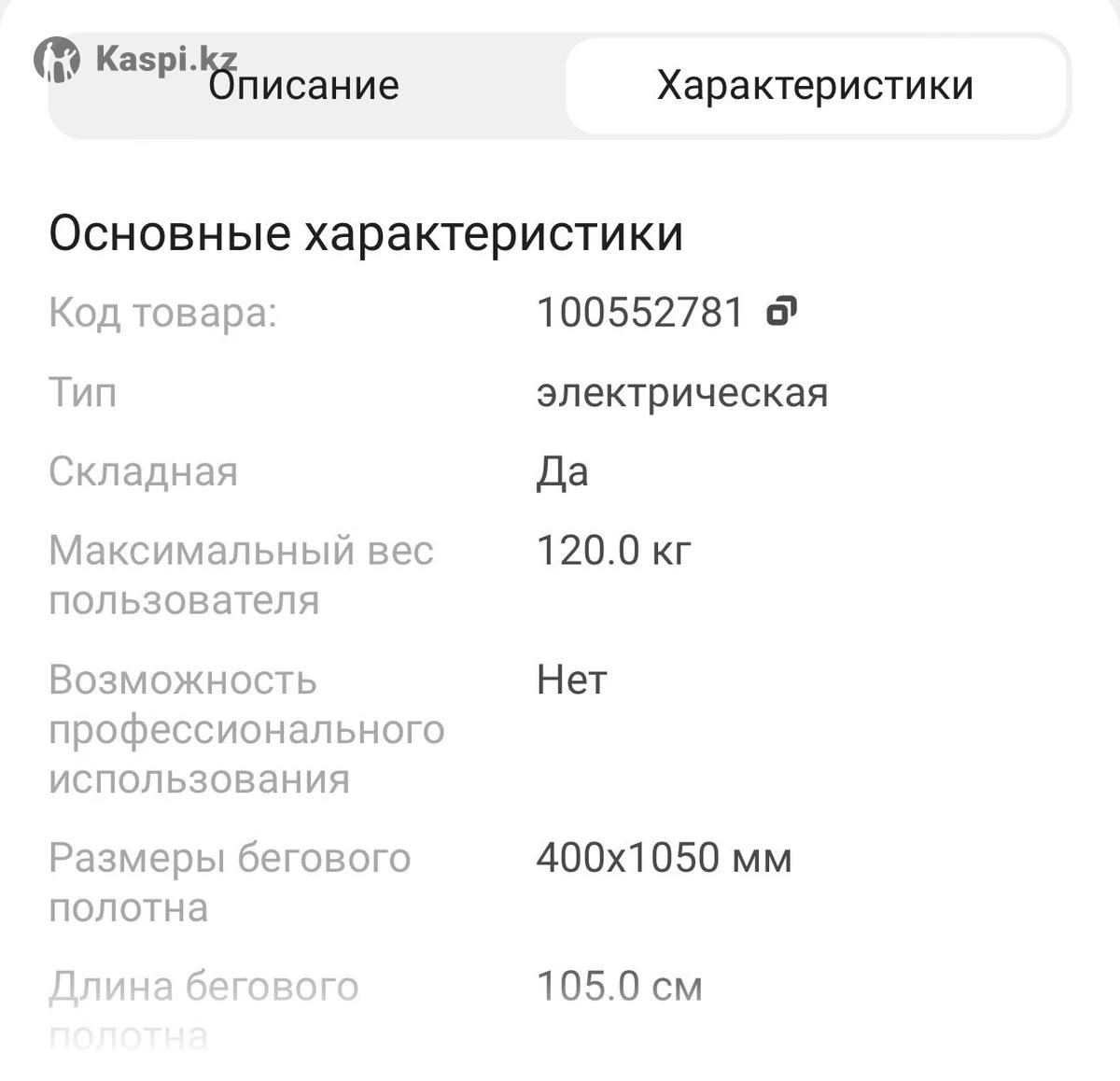Click the Тип label
Viewport: 1120px width, 1081px height.
(x=83, y=391)
